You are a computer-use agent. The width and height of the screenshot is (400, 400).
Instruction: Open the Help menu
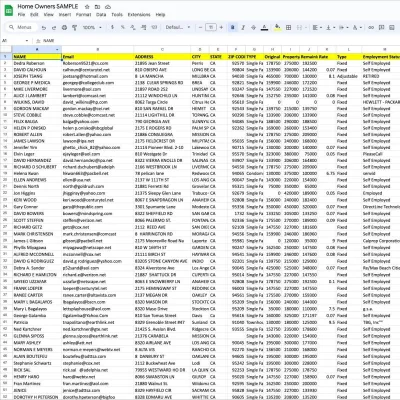tap(160, 15)
